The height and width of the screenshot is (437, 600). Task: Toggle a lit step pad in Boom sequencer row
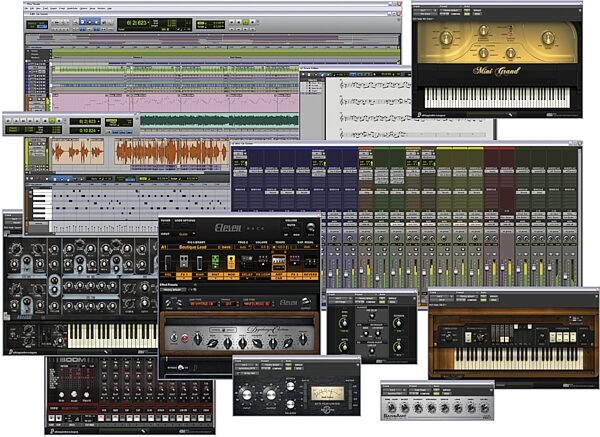pyautogui.click(x=101, y=418)
